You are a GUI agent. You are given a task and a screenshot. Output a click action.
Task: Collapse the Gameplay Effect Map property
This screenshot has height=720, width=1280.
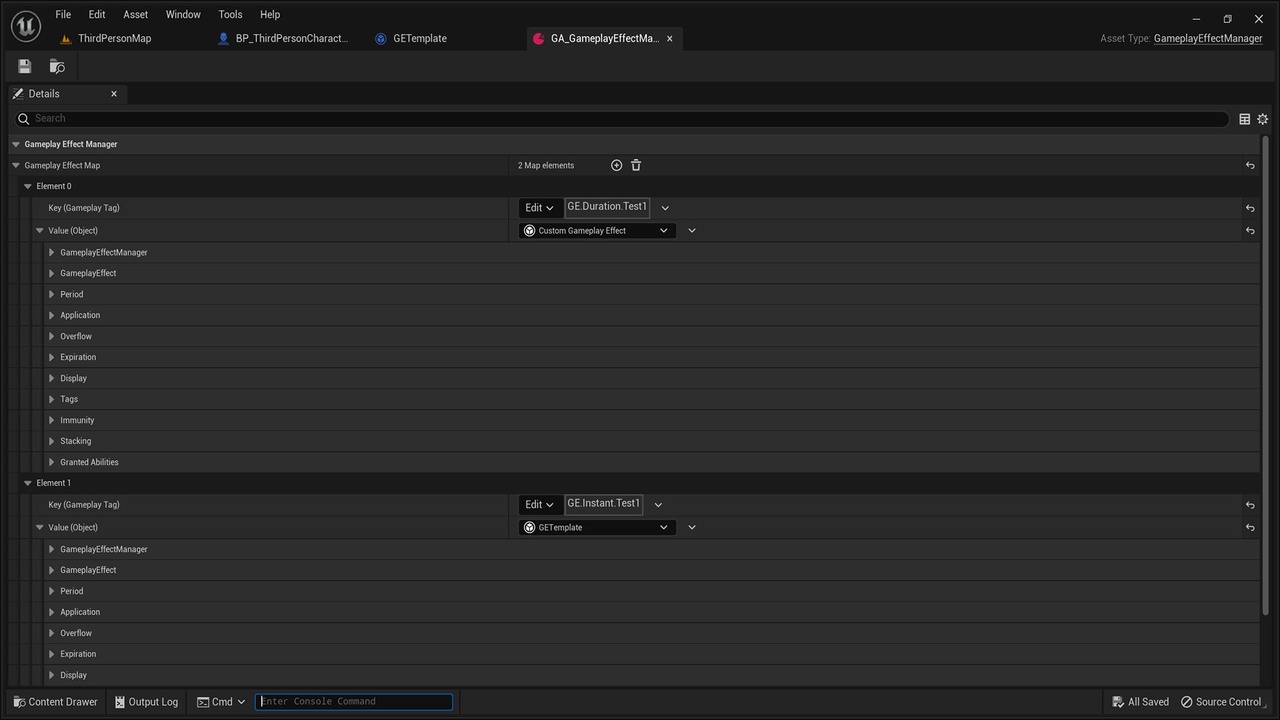pos(16,165)
